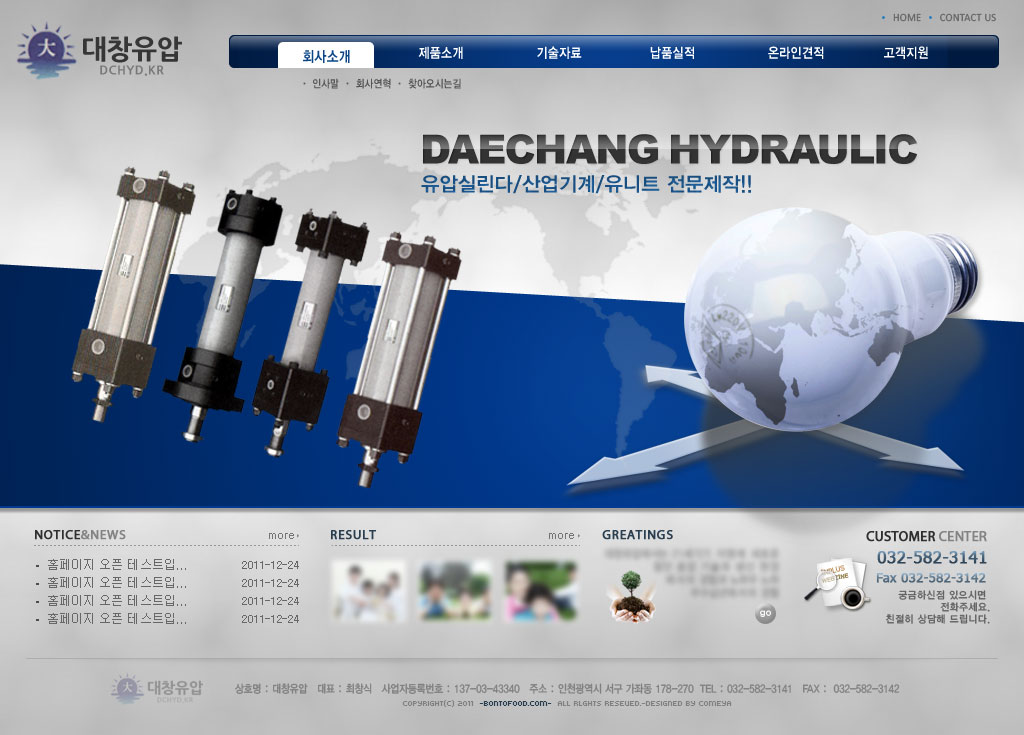Click the HOME link at top
Viewport: 1024px width, 735px height.
906,18
